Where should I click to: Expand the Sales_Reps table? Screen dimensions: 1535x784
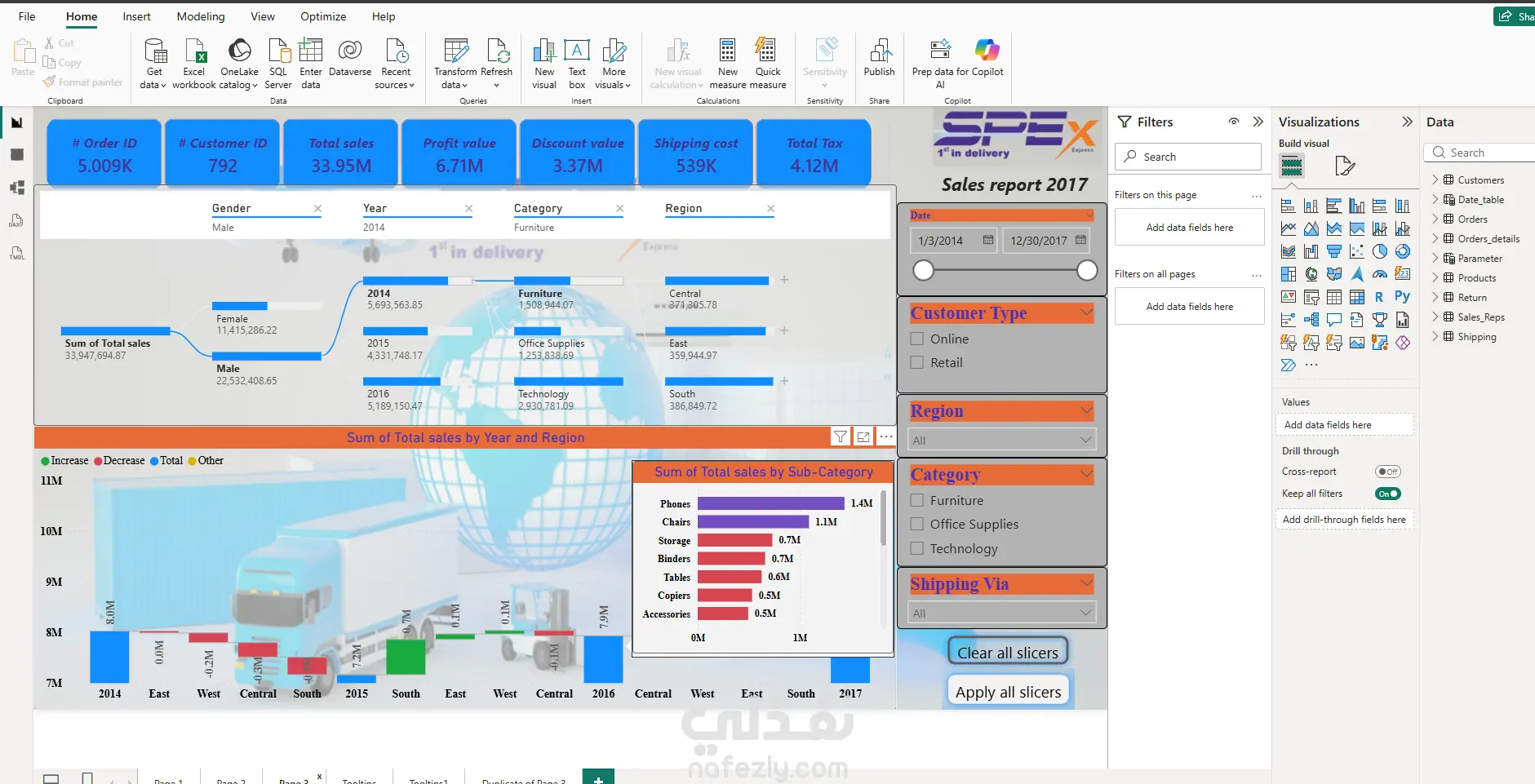pos(1435,317)
